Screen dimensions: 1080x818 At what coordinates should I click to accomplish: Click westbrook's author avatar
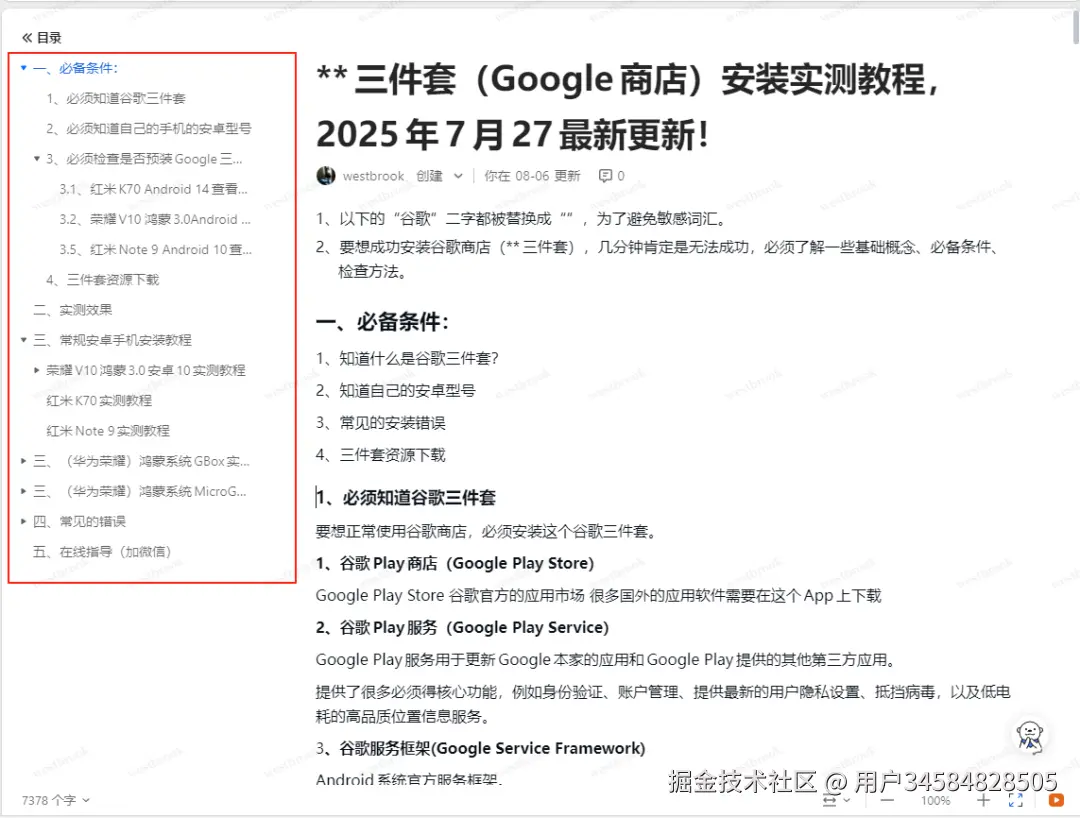coord(326,176)
